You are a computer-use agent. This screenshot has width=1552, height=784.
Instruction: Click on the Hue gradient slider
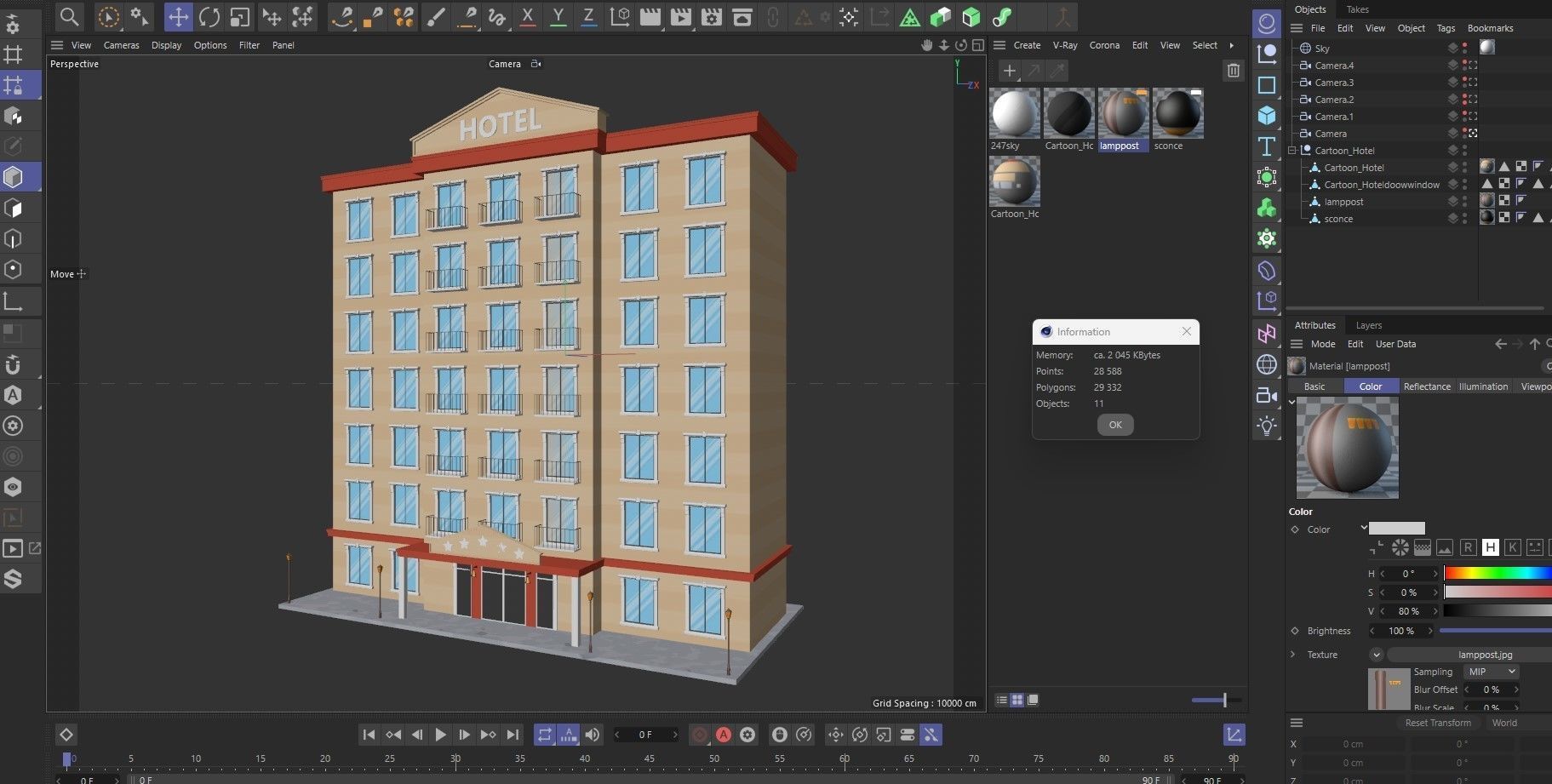pos(1498,574)
